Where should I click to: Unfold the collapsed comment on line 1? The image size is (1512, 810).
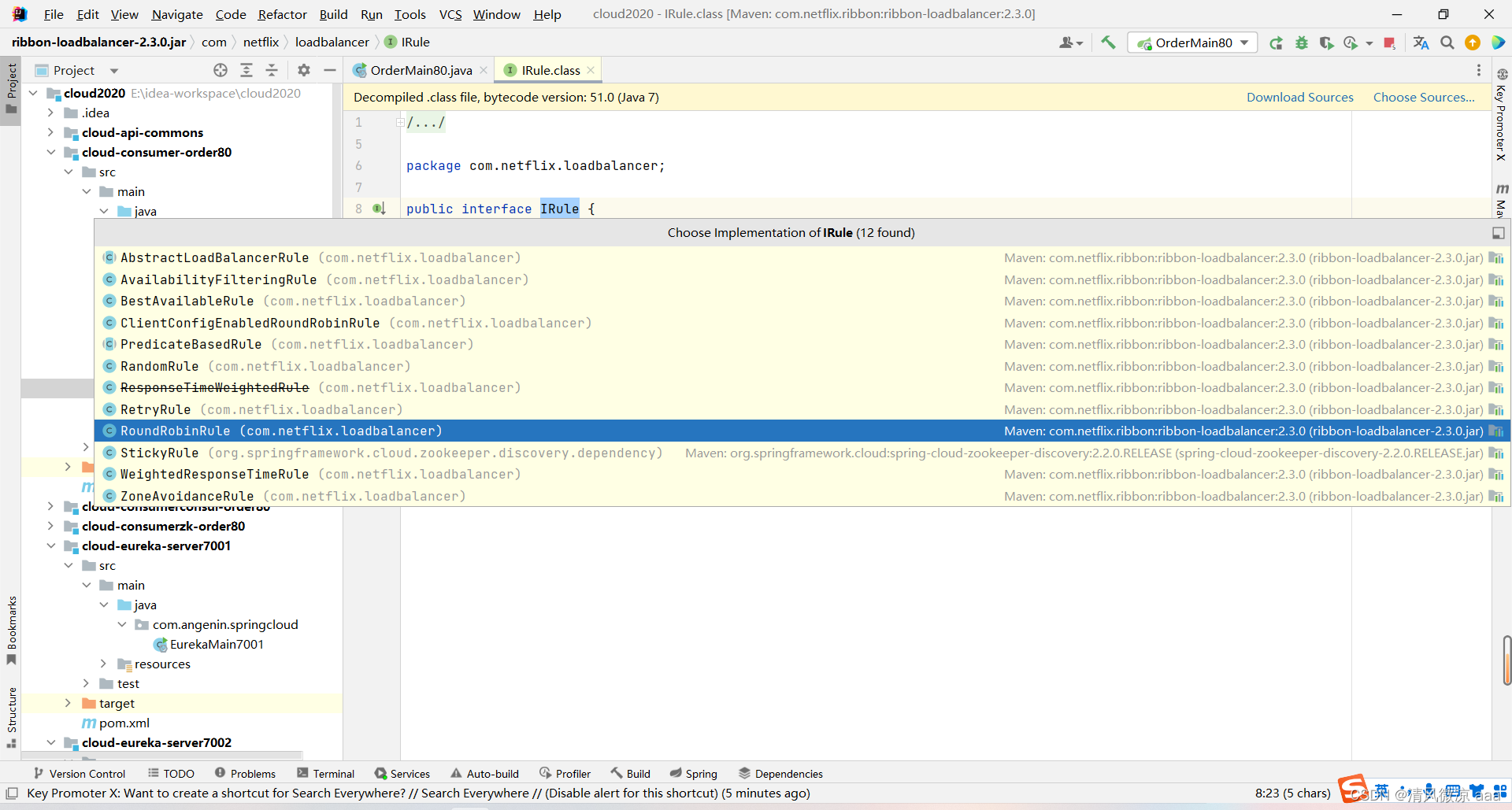(400, 122)
